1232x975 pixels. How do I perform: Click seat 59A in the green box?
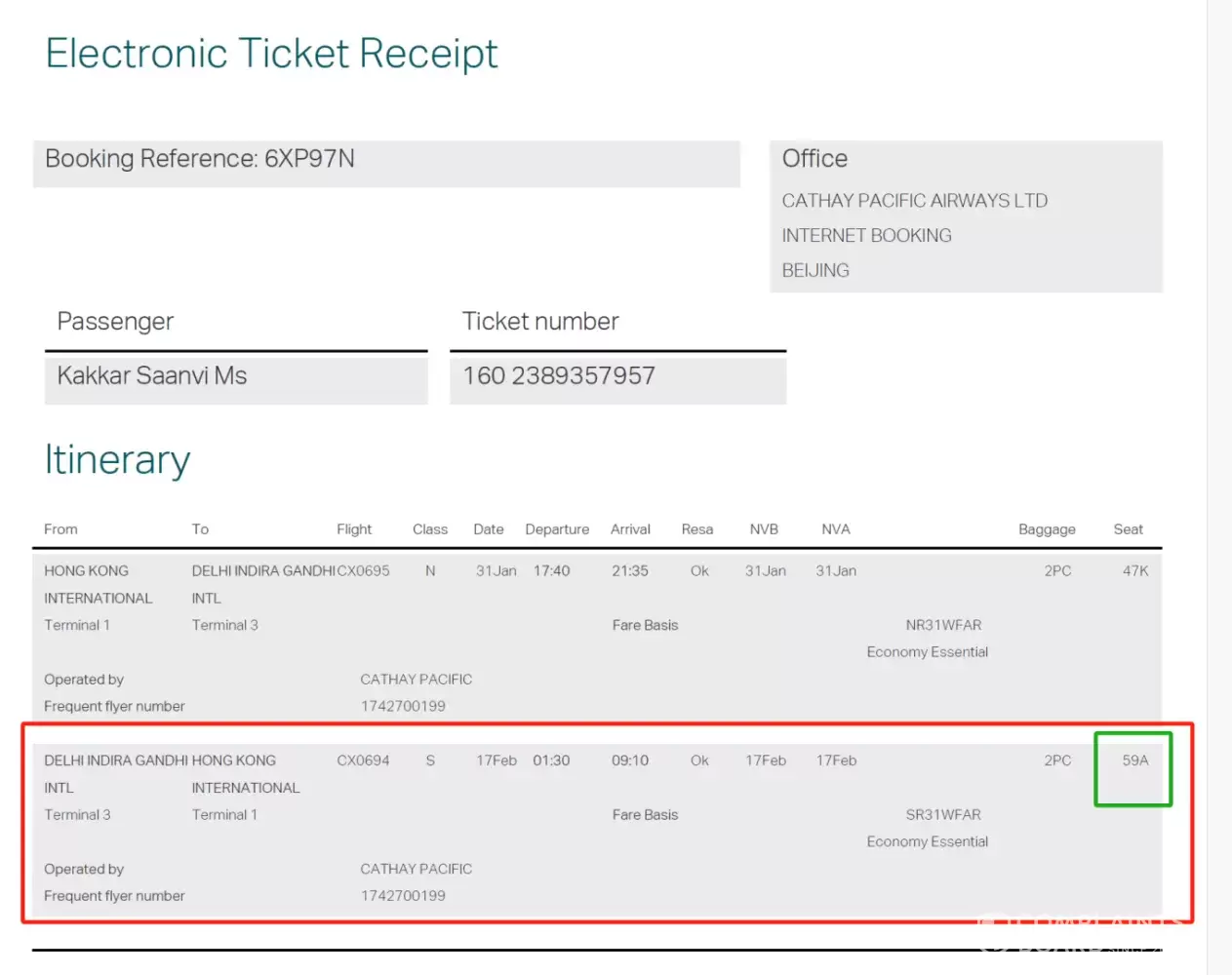click(x=1134, y=760)
